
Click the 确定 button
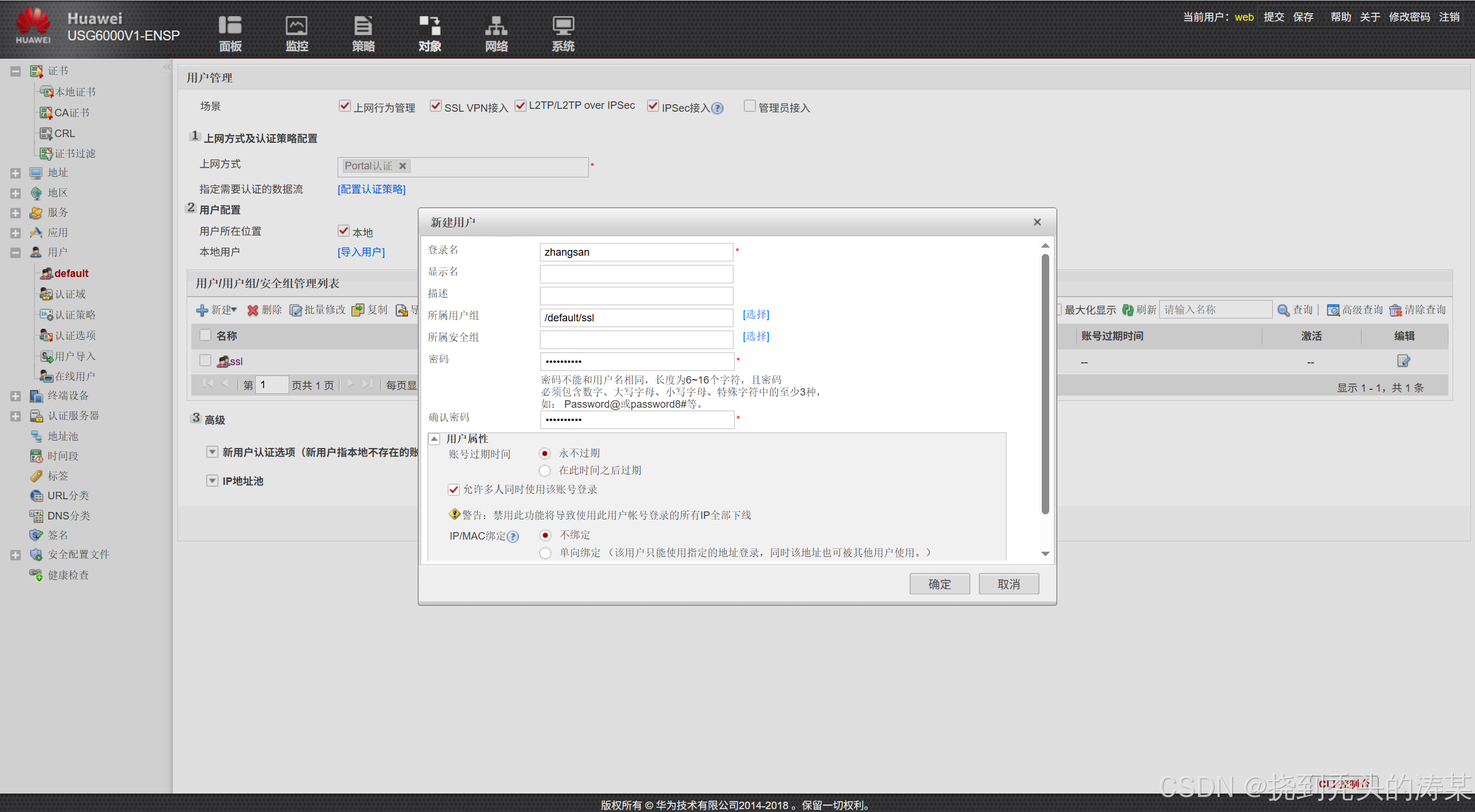coord(939,584)
